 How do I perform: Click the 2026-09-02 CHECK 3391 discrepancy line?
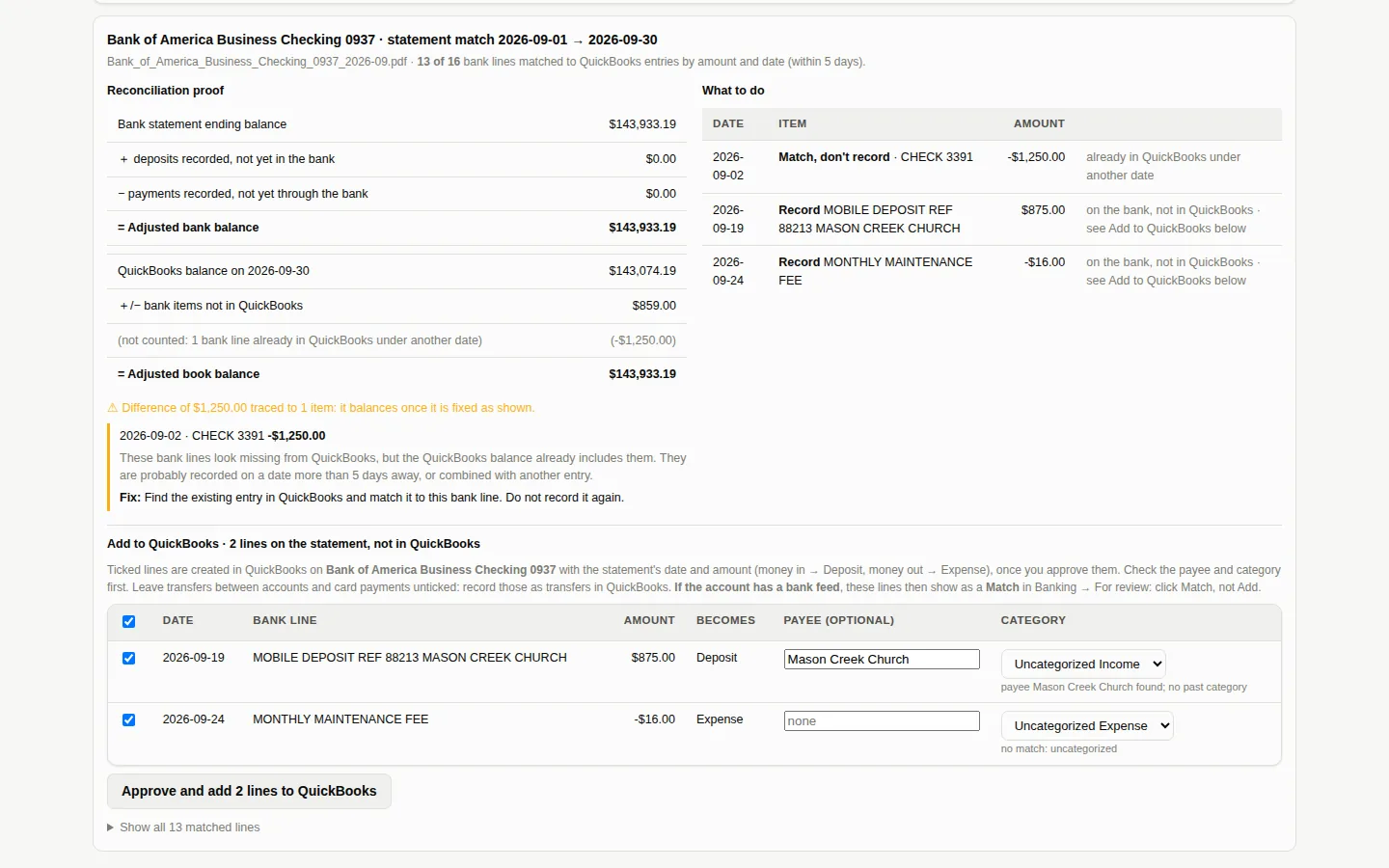click(222, 436)
